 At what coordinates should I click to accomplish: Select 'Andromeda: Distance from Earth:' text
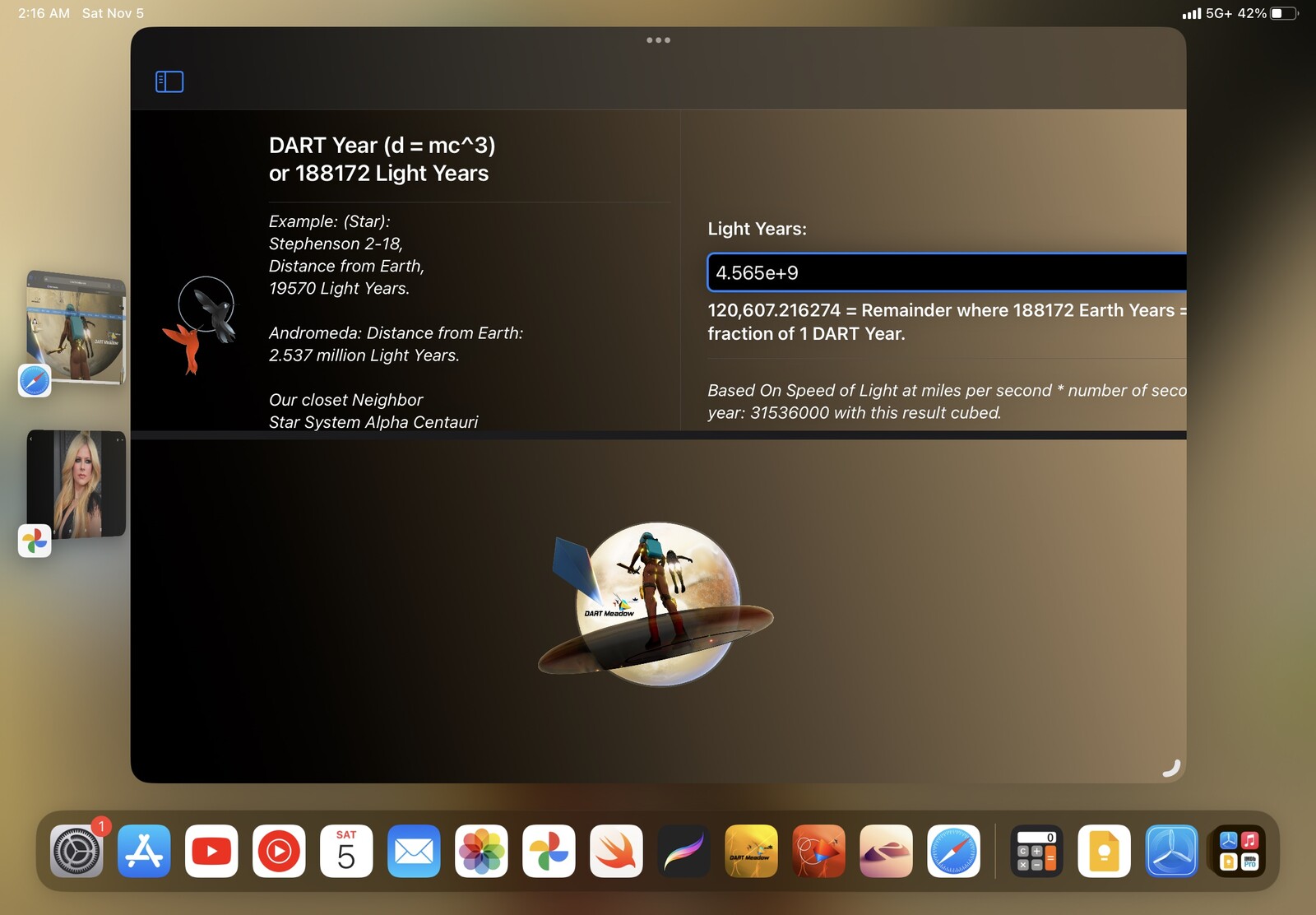pyautogui.click(x=396, y=332)
